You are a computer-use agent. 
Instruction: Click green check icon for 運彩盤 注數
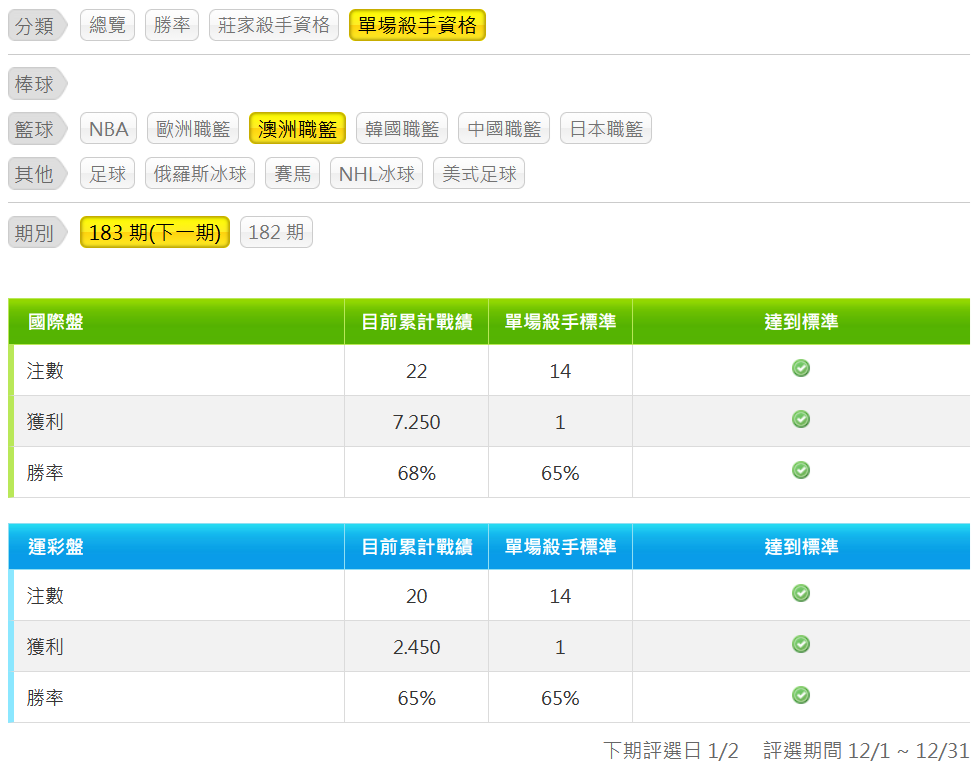click(801, 594)
